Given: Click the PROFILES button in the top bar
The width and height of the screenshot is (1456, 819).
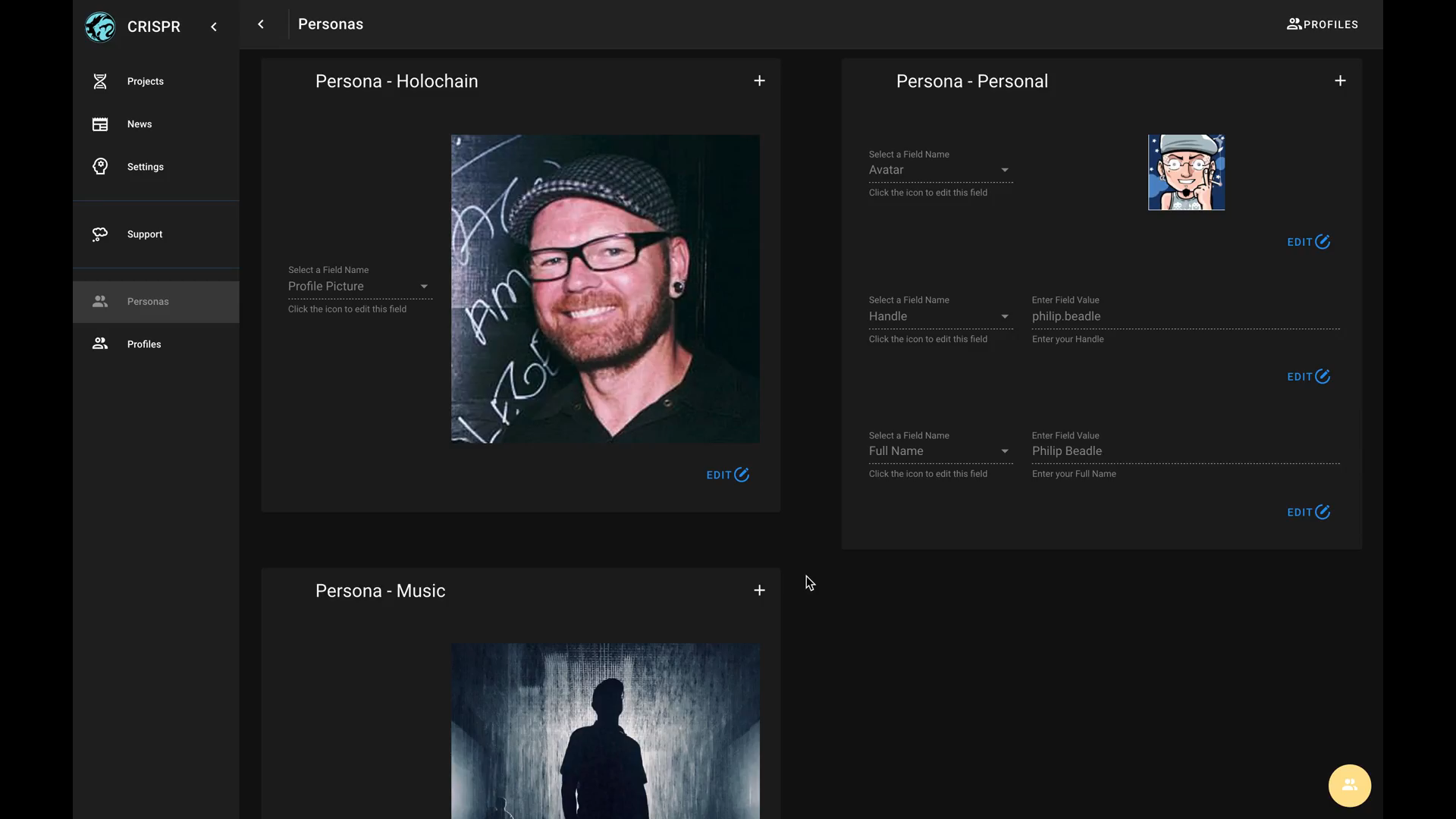Looking at the screenshot, I should coord(1322,24).
